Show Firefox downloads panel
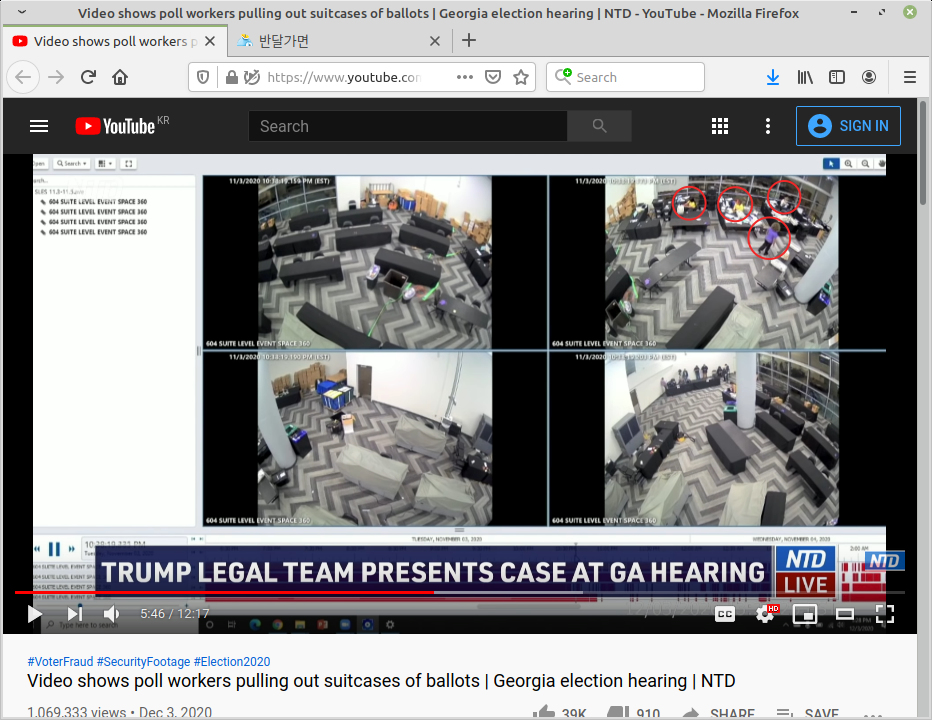The height and width of the screenshot is (720, 932). click(x=773, y=77)
